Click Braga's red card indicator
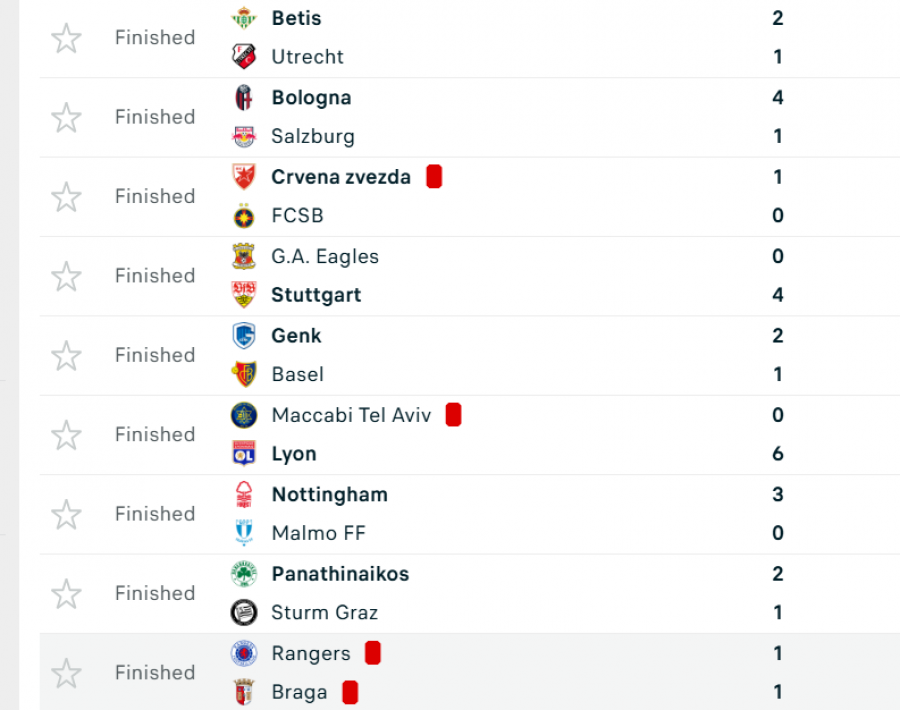 pyautogui.click(x=350, y=692)
